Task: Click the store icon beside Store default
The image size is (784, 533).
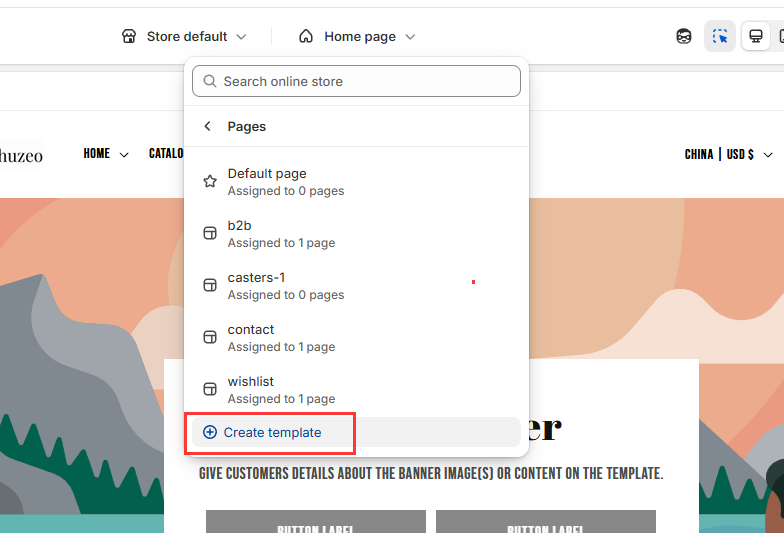Action: pos(129,37)
